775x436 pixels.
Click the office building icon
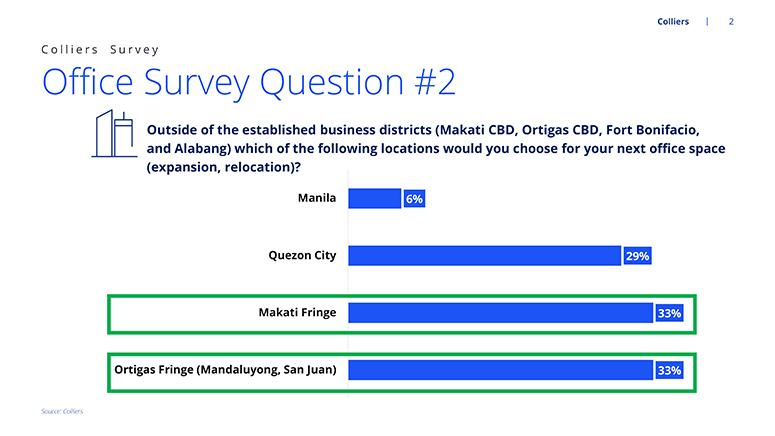(114, 133)
